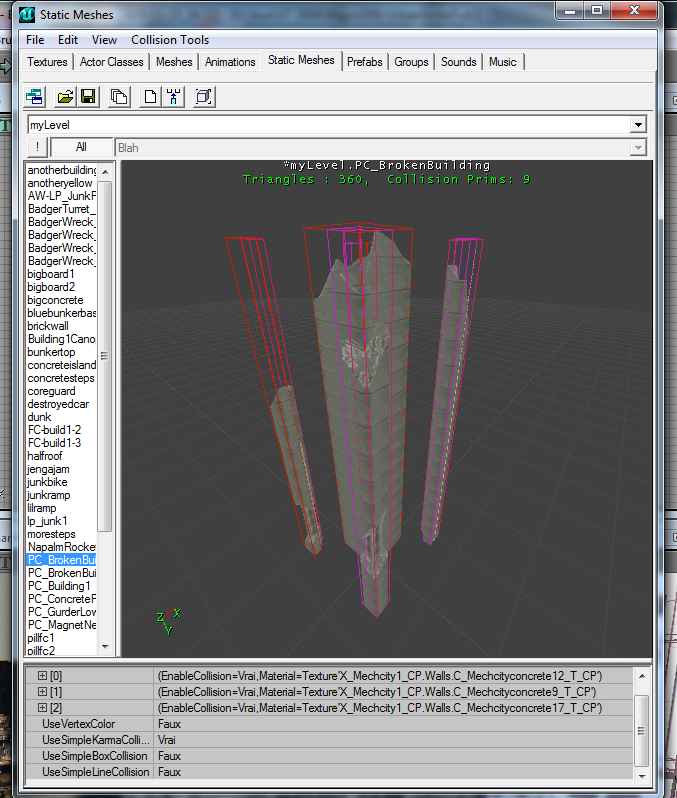Click the overlapping pages toolbar icon

click(119, 97)
